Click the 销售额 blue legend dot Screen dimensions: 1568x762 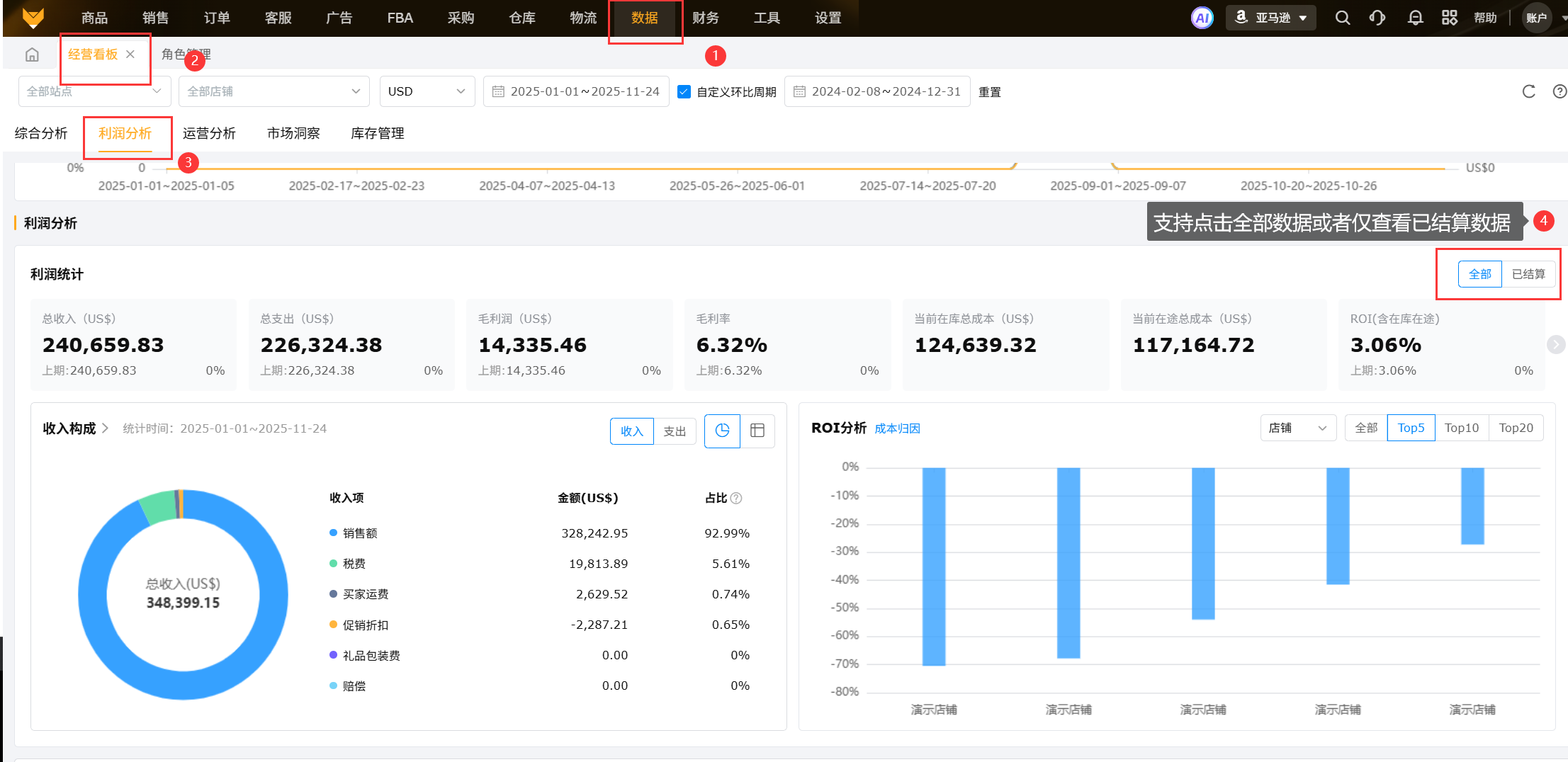click(x=333, y=533)
